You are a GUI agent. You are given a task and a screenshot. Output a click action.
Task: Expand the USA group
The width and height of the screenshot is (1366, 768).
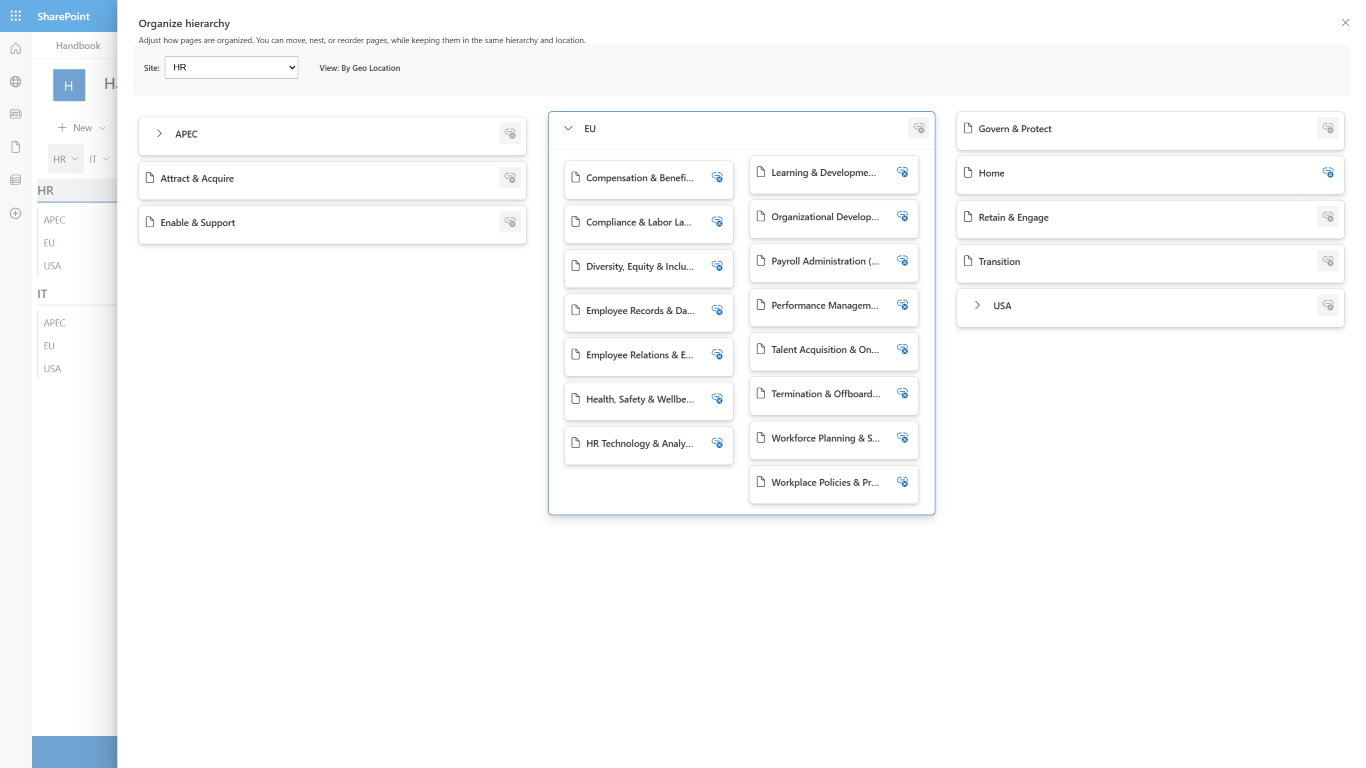point(977,306)
